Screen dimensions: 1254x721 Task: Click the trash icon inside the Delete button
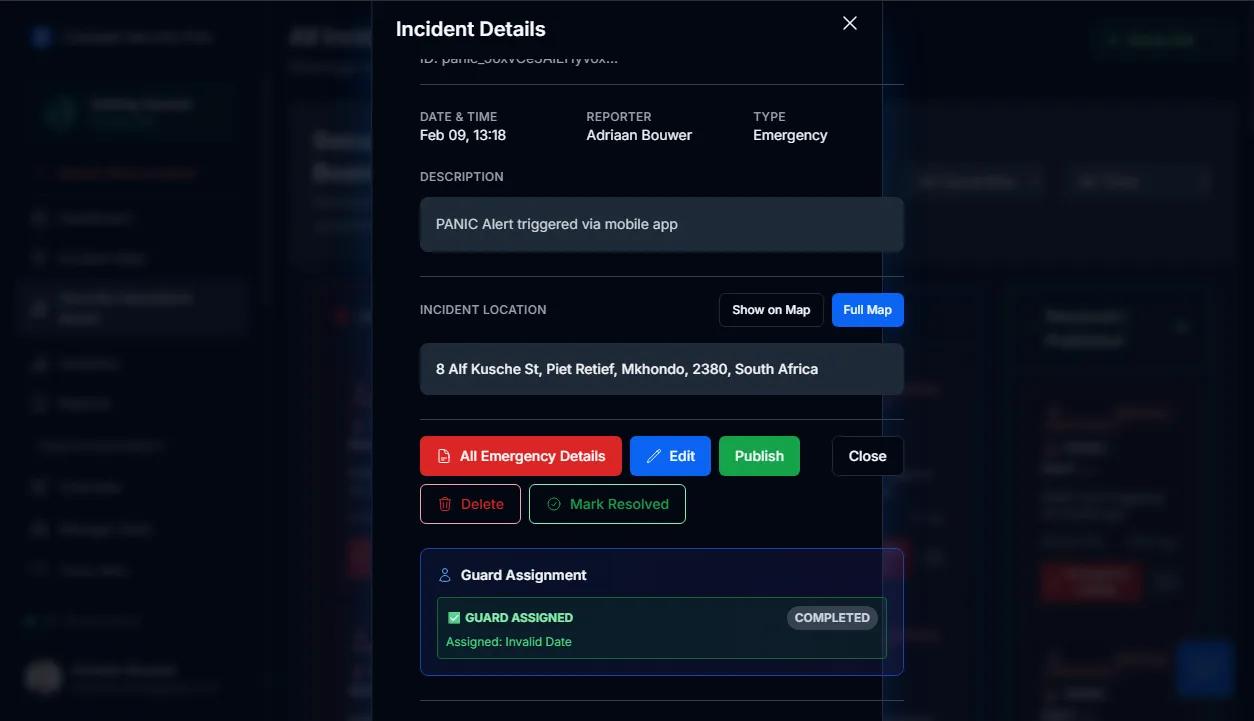pyautogui.click(x=444, y=504)
